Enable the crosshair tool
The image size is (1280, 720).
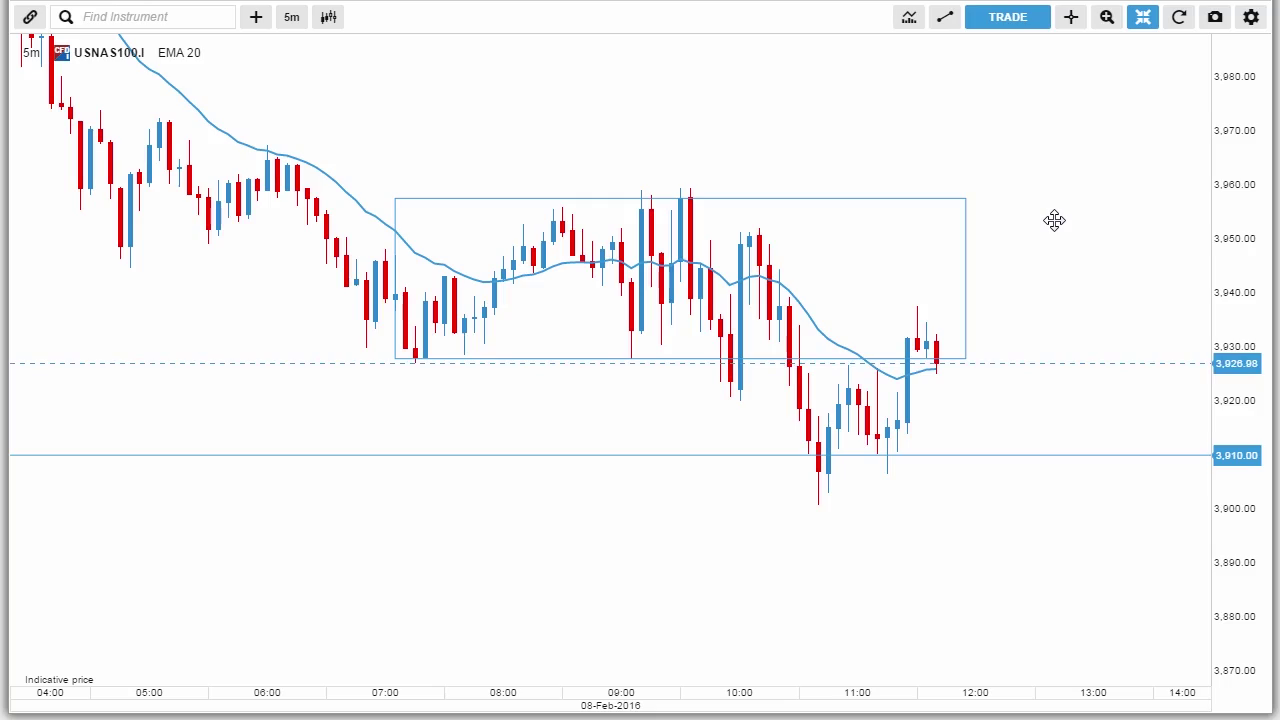(x=1071, y=17)
